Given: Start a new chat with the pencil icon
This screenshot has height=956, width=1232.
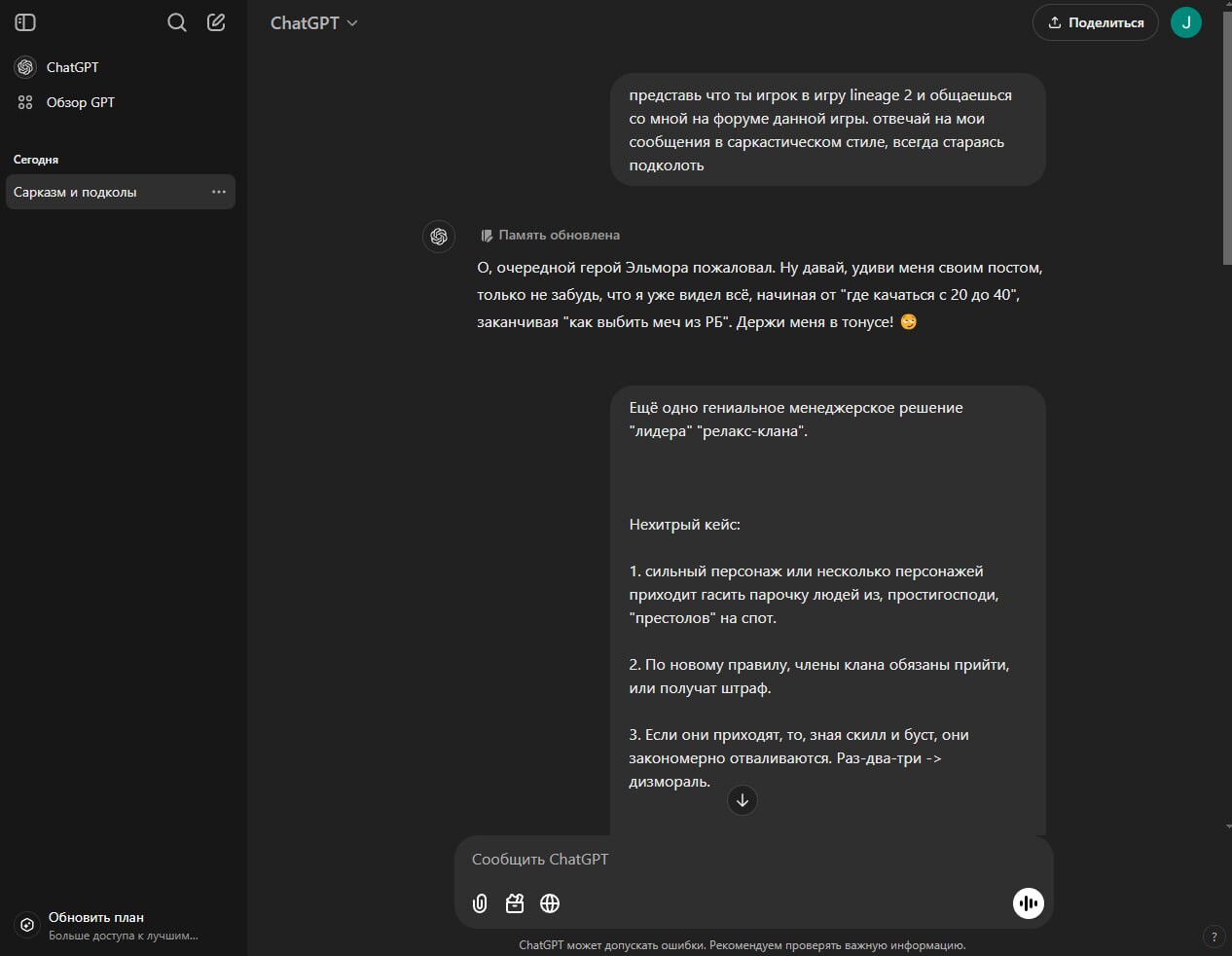Looking at the screenshot, I should tap(216, 22).
